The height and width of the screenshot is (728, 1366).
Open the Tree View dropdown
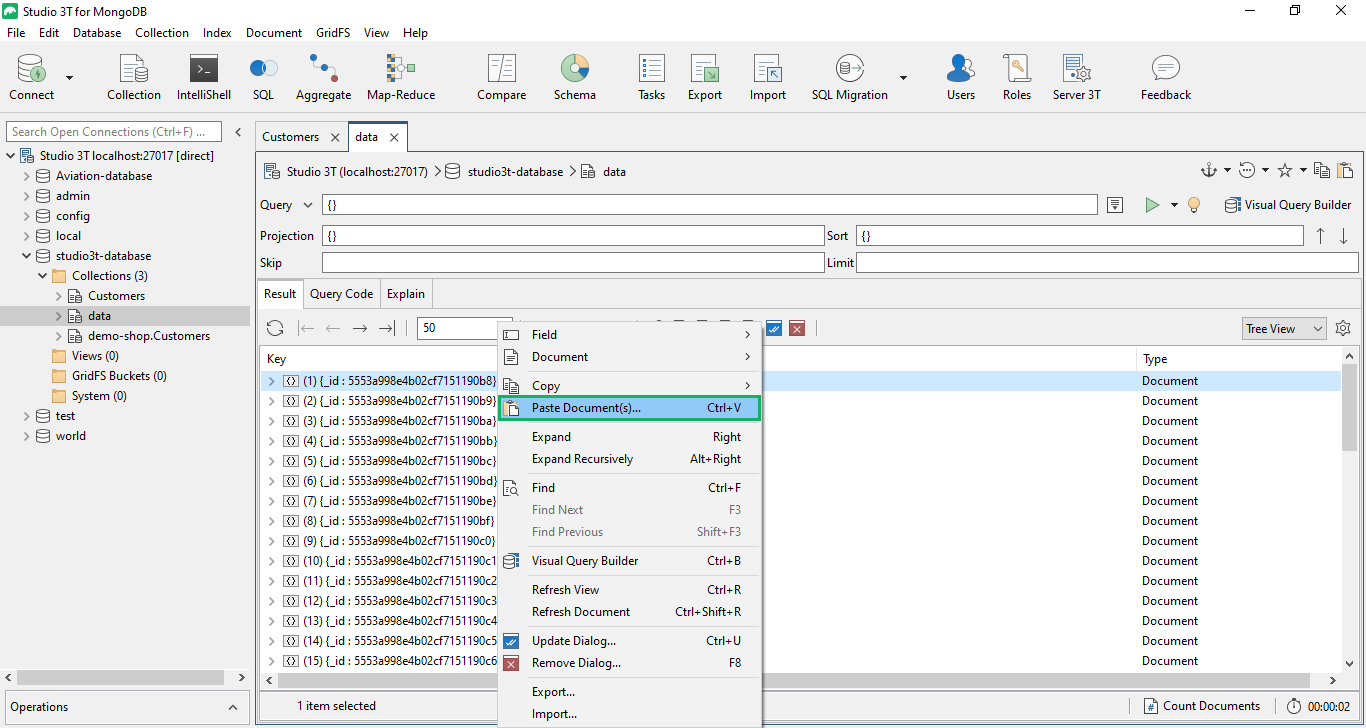tap(1283, 328)
